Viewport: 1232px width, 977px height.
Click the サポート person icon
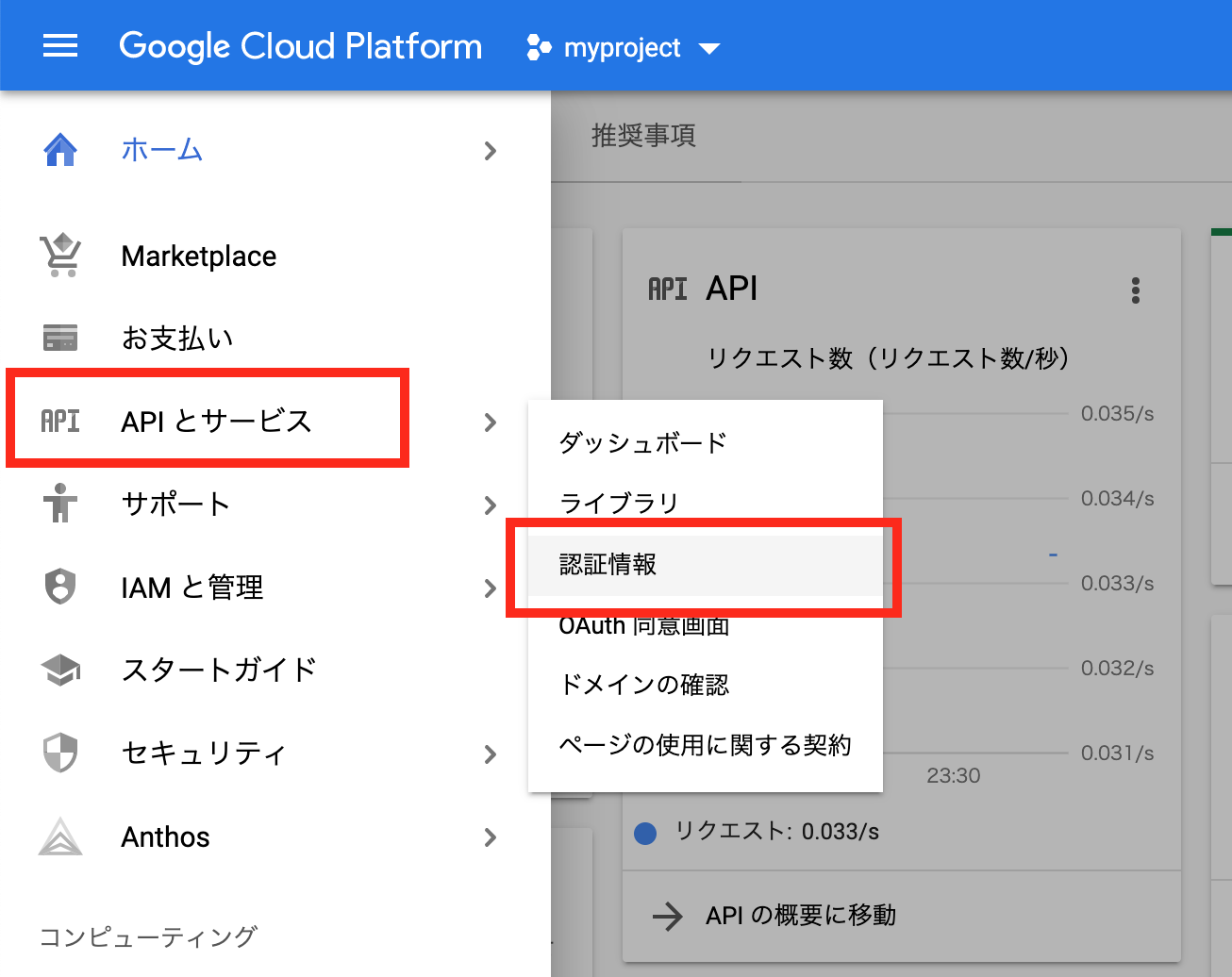coord(60,503)
